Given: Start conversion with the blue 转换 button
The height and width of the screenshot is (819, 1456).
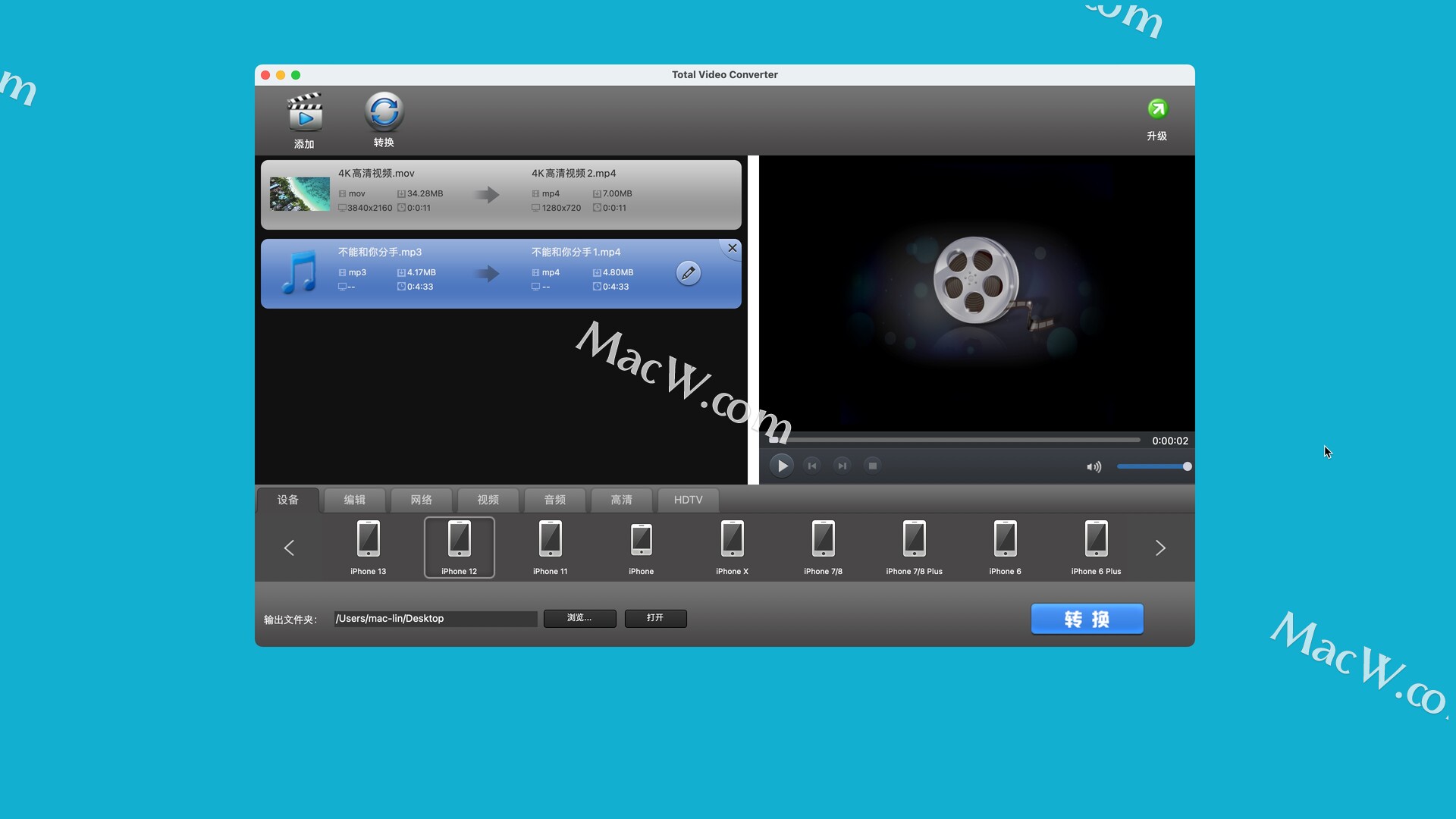Looking at the screenshot, I should [x=1087, y=619].
